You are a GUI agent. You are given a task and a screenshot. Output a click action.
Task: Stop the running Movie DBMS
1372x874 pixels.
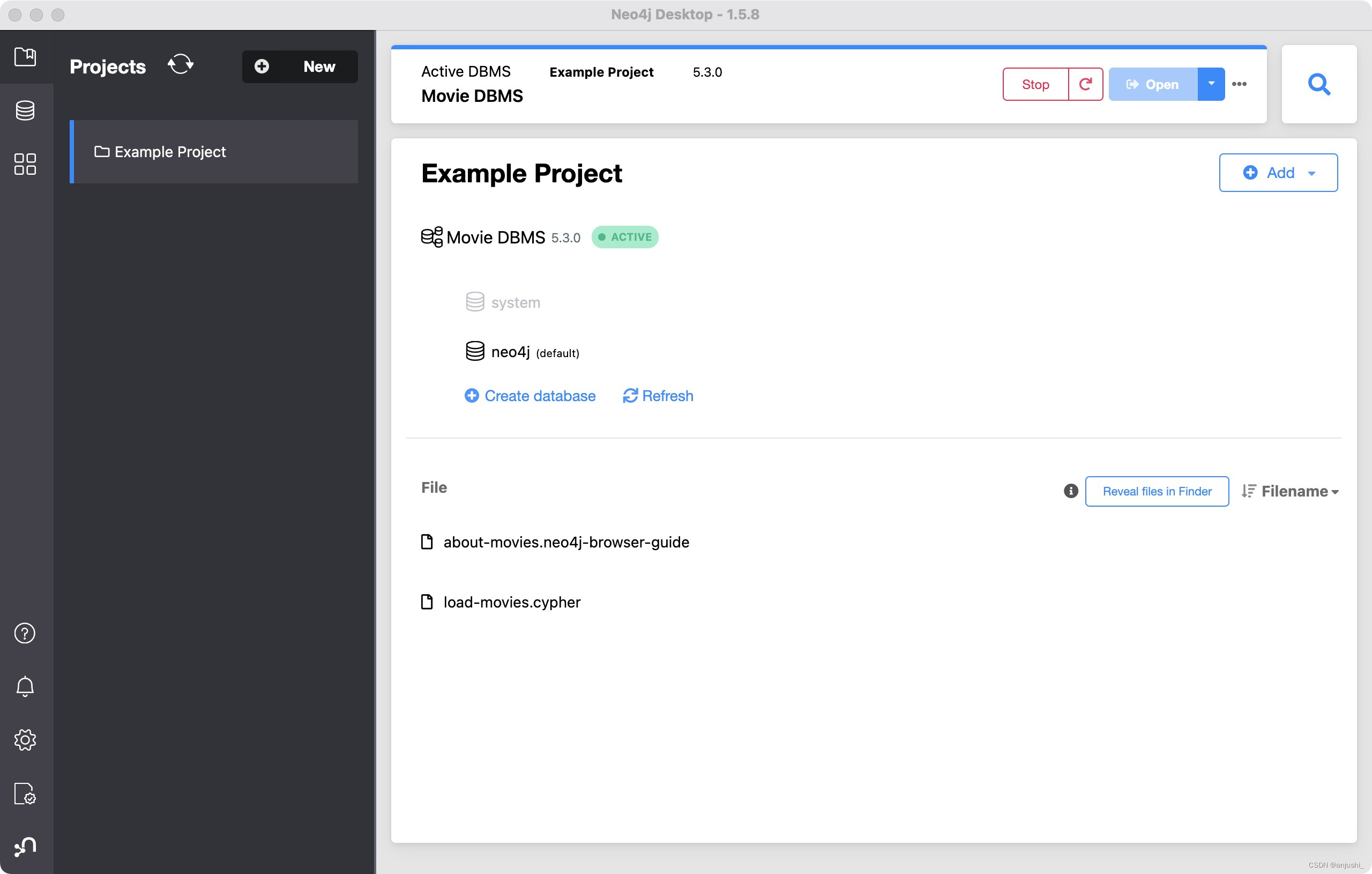[x=1035, y=84]
